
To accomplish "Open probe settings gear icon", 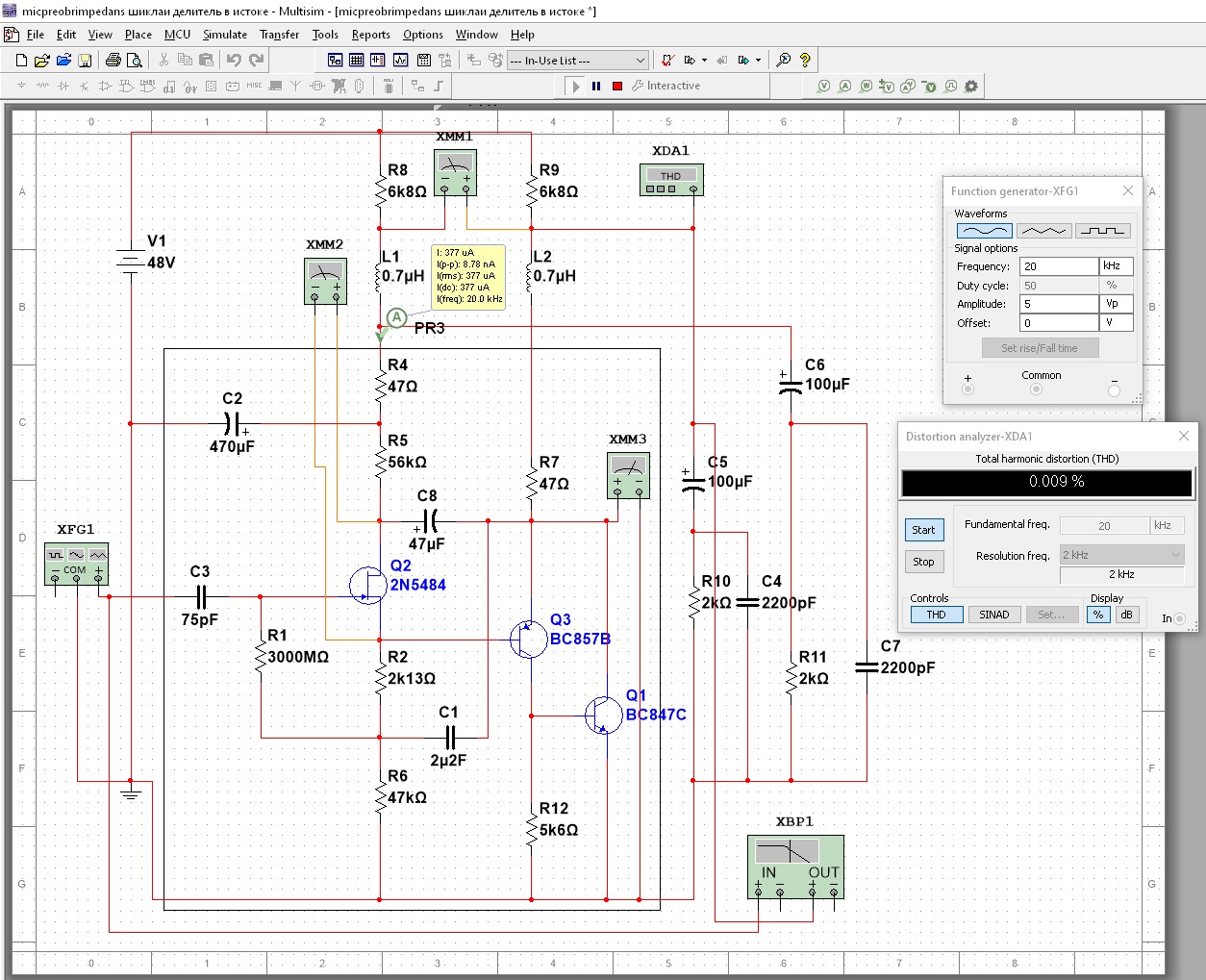I will pos(971,87).
